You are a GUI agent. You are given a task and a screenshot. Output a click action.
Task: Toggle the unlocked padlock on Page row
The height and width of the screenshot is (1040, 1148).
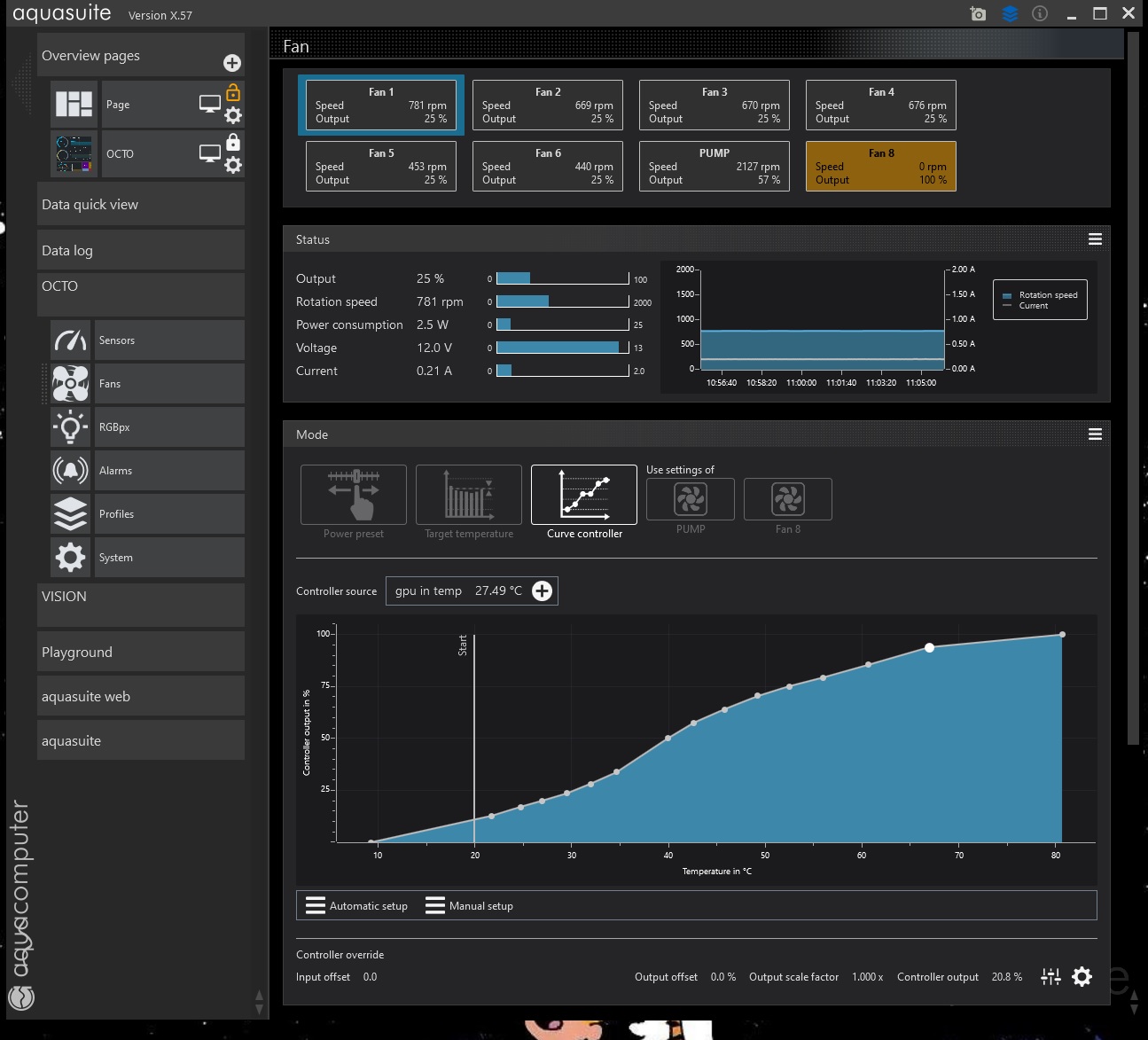232,92
